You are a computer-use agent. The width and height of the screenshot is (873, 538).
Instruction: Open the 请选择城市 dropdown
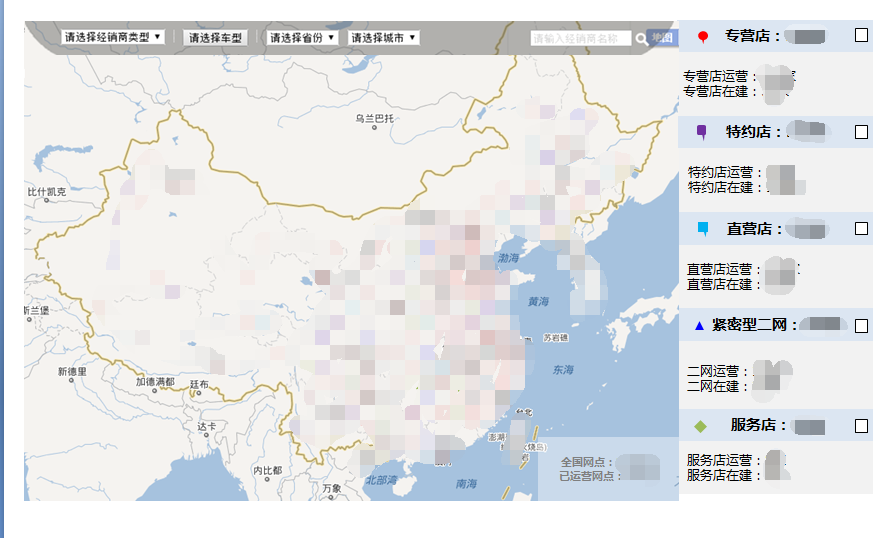[x=383, y=37]
